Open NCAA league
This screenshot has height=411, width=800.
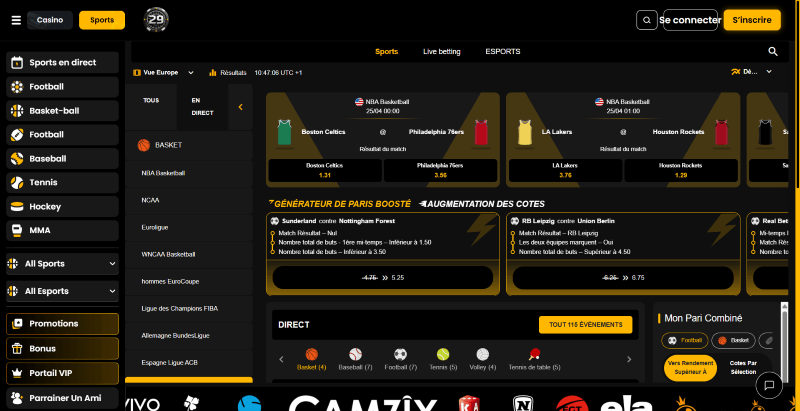189,200
